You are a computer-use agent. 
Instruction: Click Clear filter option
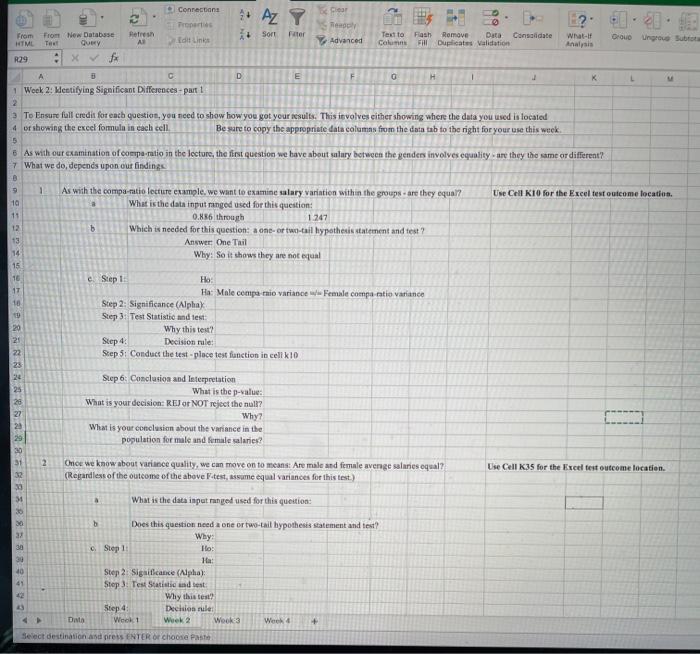tap(333, 9)
